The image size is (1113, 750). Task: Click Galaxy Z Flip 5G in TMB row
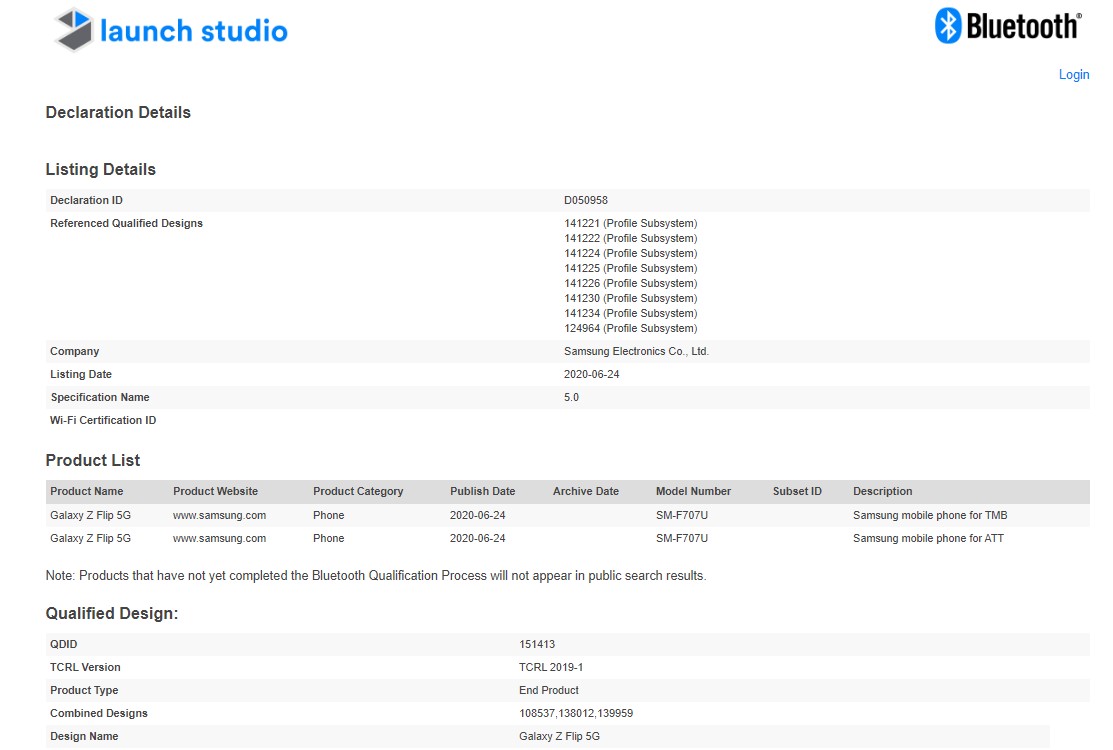(x=90, y=515)
